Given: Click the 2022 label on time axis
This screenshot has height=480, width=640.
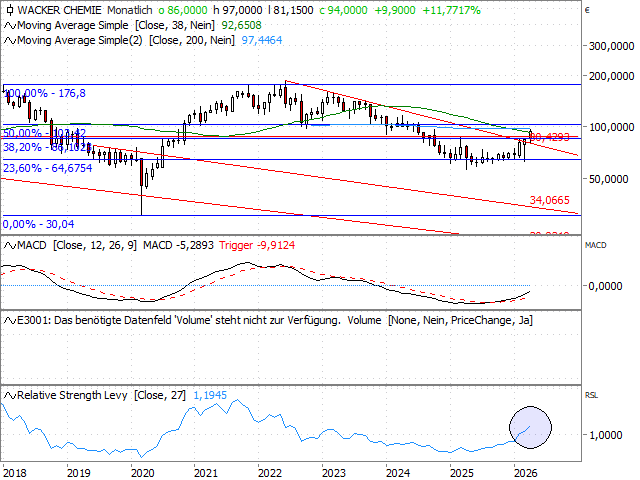Looking at the screenshot, I should pyautogui.click(x=270, y=473).
